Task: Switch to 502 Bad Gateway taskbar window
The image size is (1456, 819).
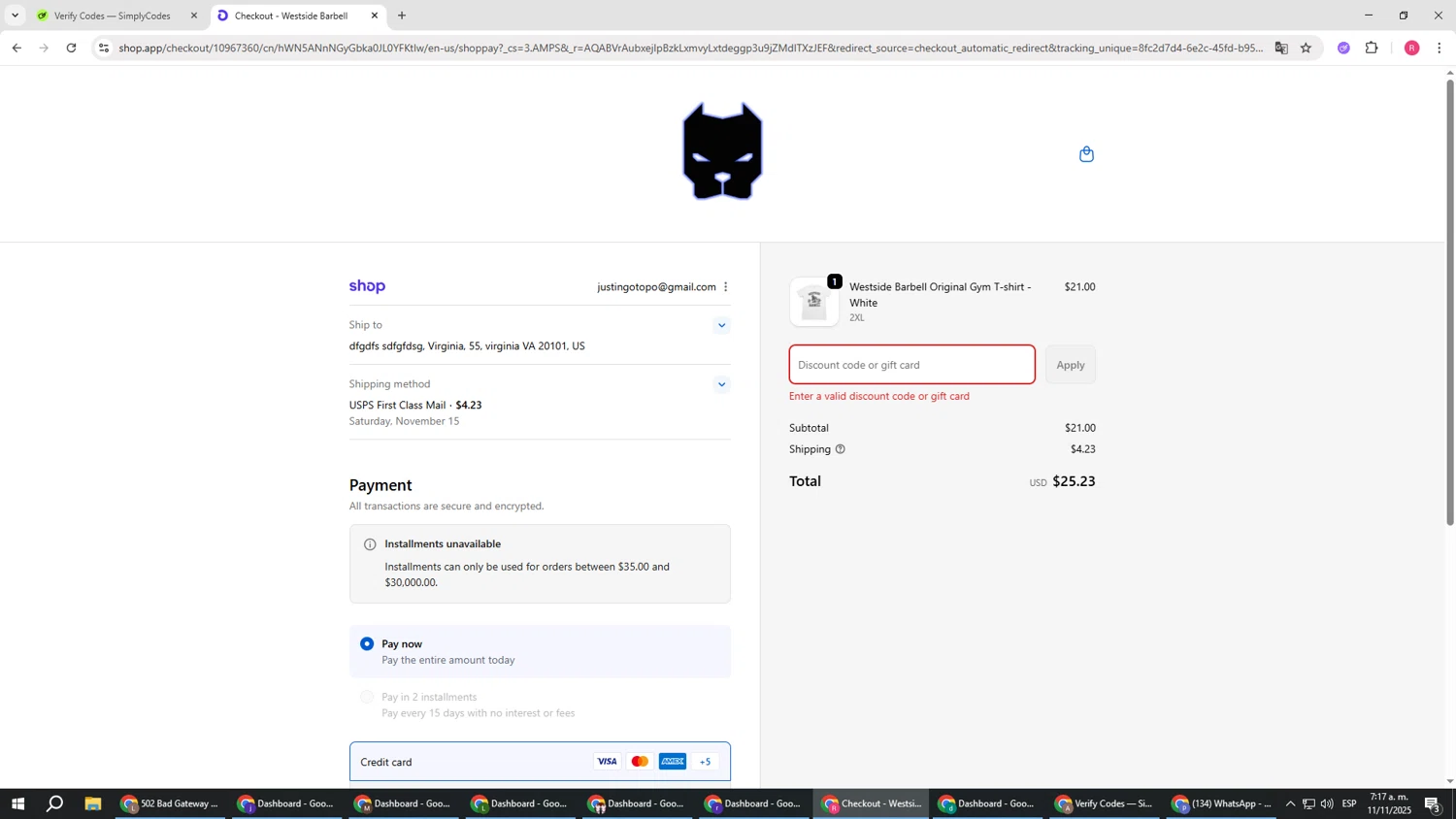Action: tap(170, 803)
